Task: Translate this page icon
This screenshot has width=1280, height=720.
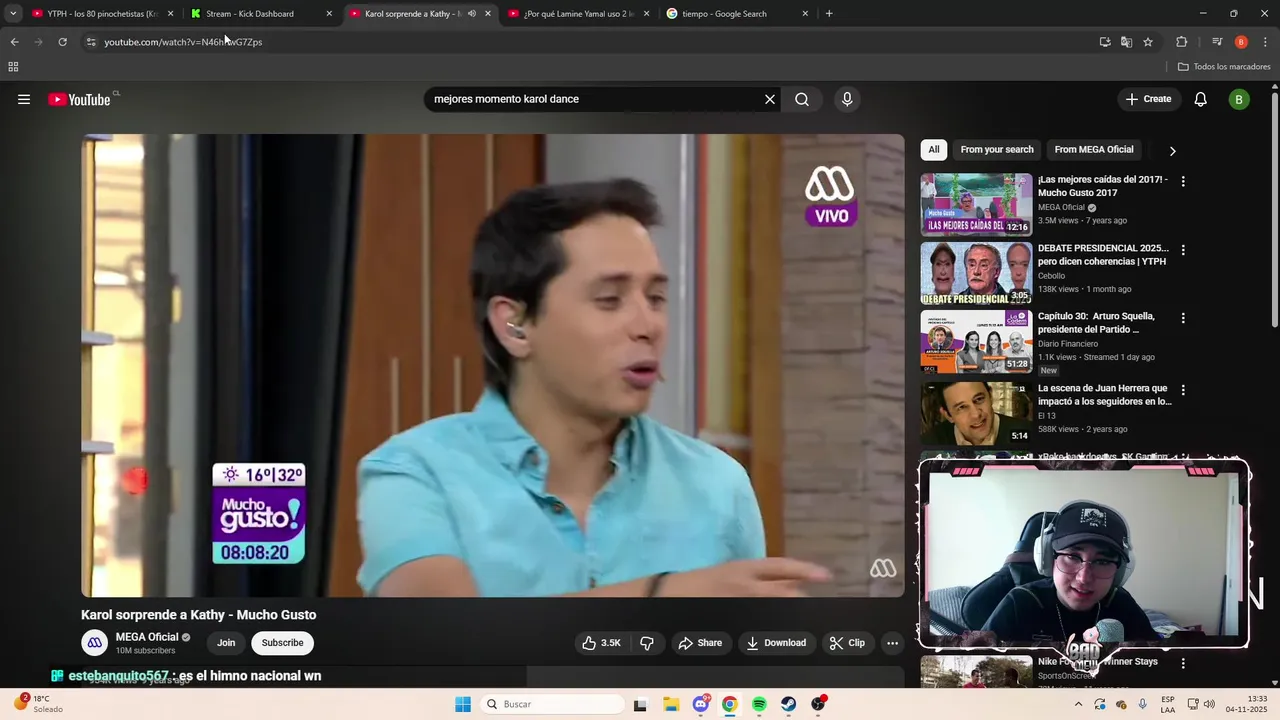Action: 1127,42
